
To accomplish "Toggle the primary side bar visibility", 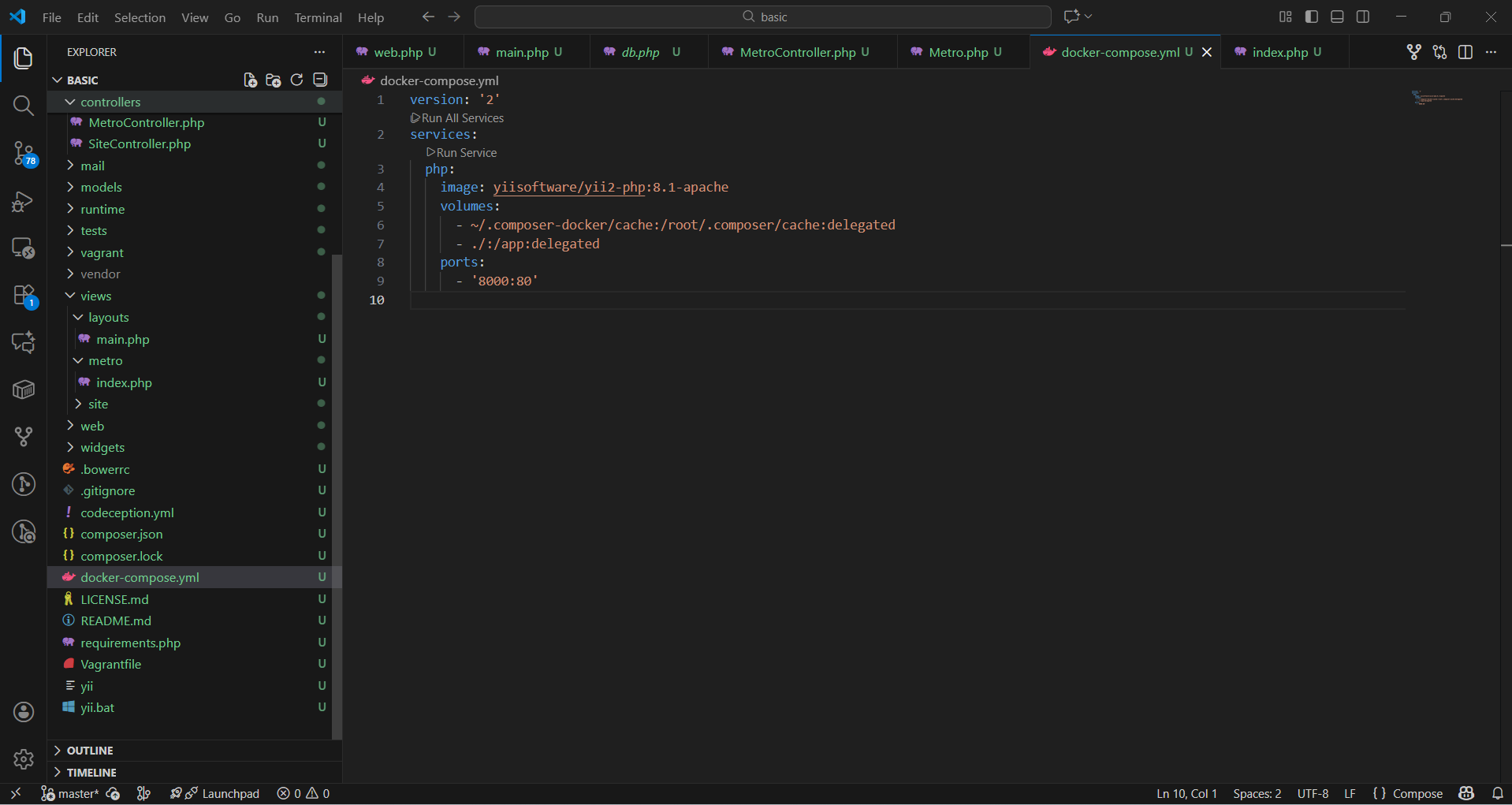I will 1312,17.
